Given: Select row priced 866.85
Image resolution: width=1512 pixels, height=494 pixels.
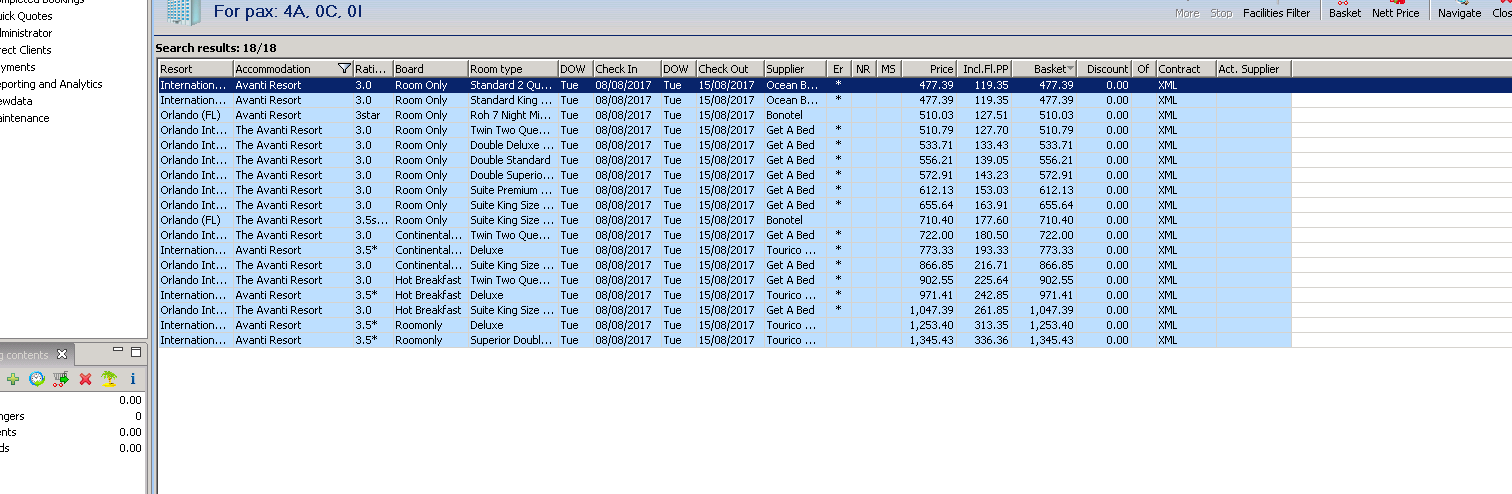Looking at the screenshot, I should 725,265.
